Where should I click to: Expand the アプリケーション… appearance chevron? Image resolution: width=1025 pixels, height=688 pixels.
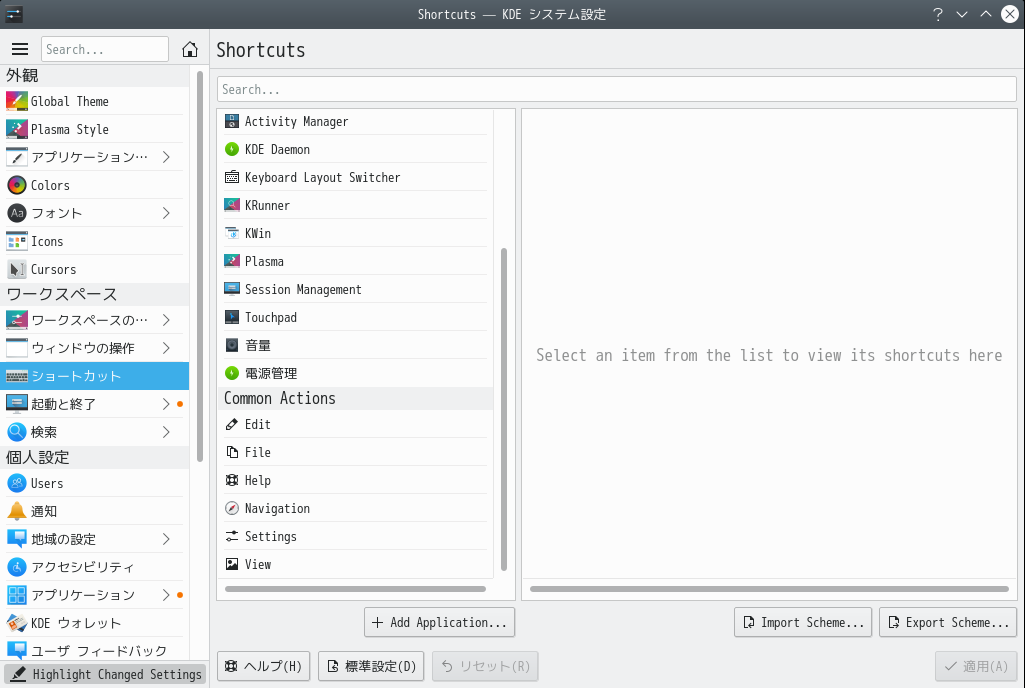(x=166, y=157)
